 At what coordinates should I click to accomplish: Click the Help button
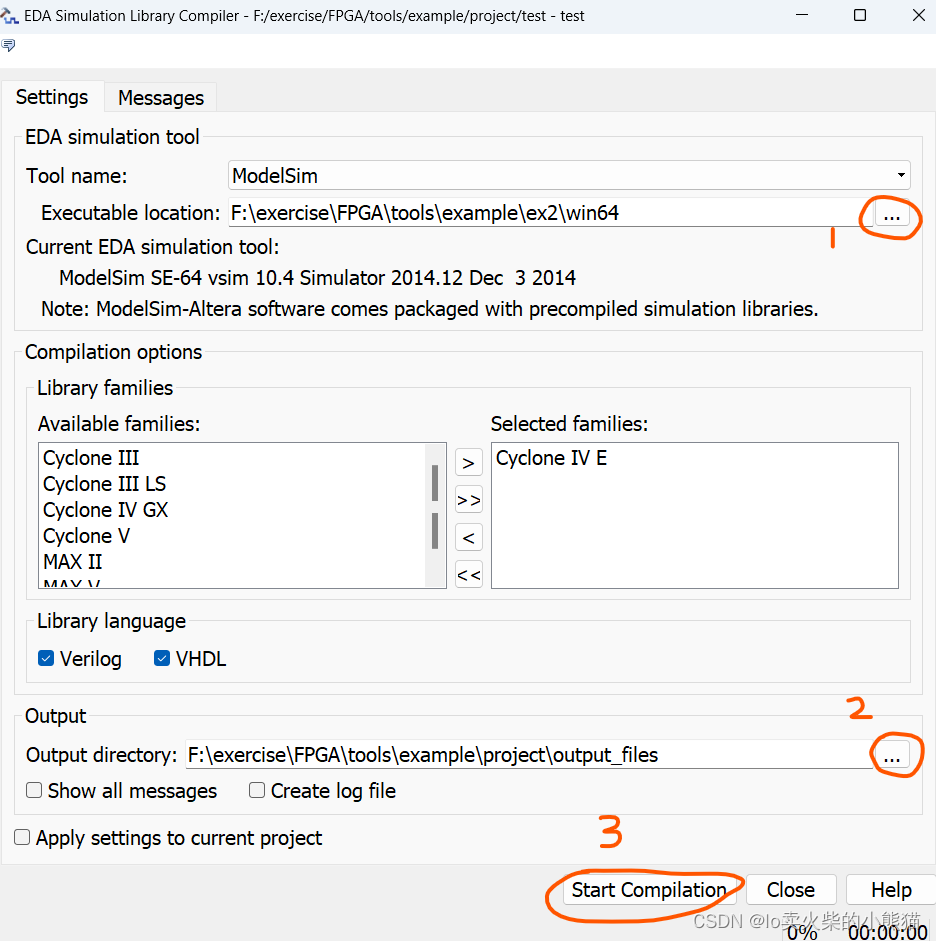pyautogui.click(x=890, y=890)
